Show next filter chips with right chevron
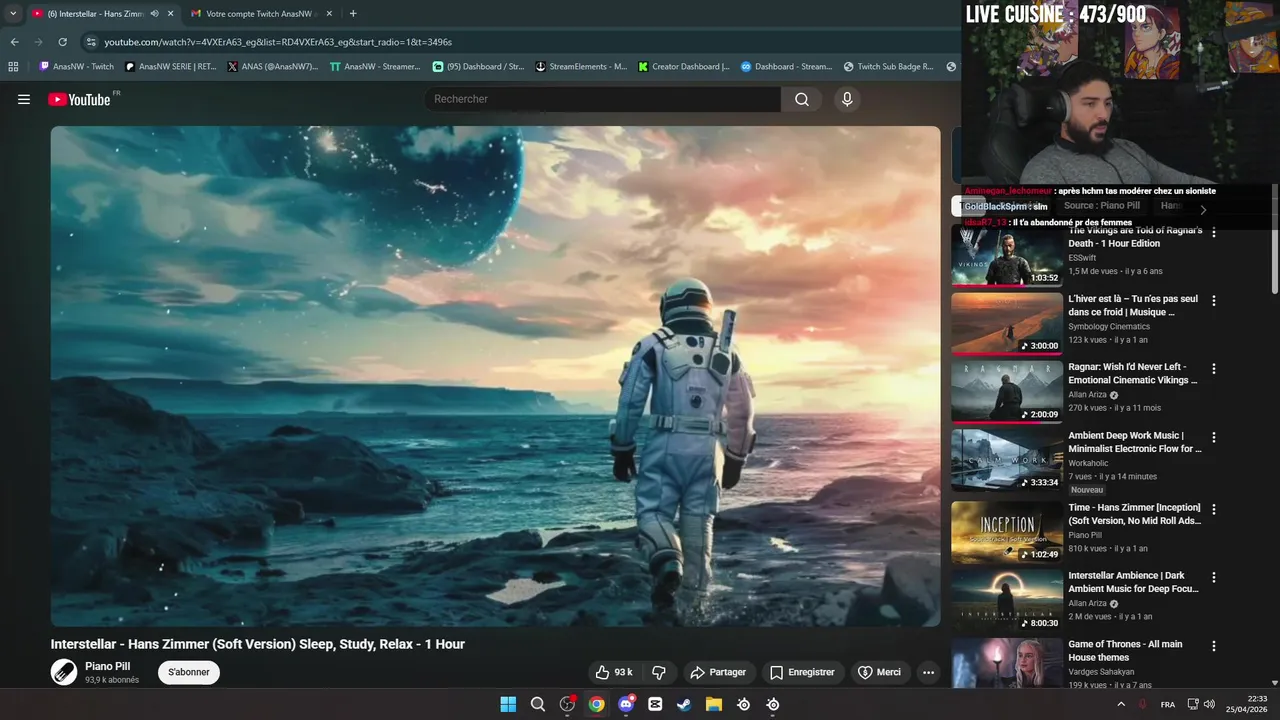Image resolution: width=1280 pixels, height=720 pixels. coord(1203,209)
